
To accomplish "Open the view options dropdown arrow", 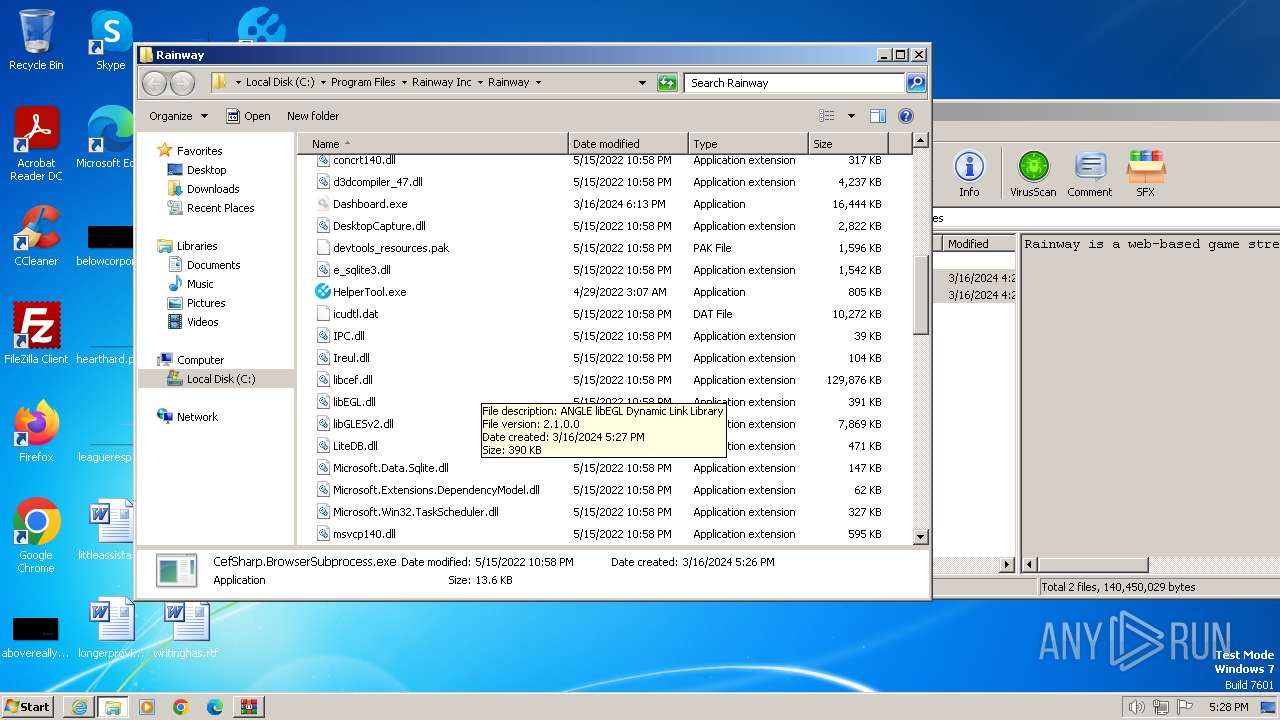I will [851, 116].
